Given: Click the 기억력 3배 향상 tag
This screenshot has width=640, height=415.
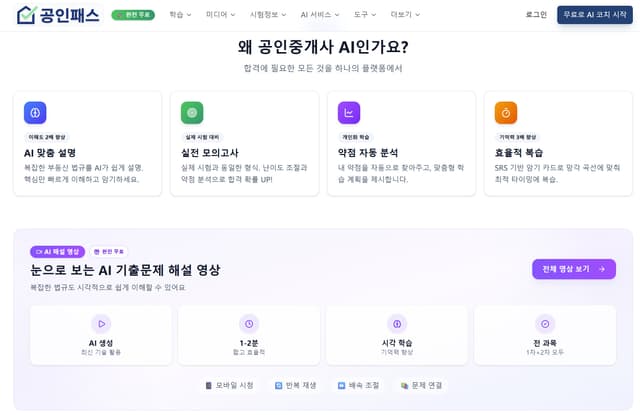Looking at the screenshot, I should click(518, 137).
